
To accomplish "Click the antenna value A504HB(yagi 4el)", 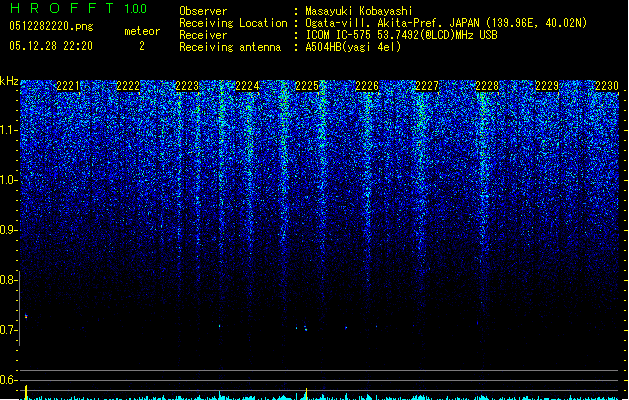I will pyautogui.click(x=353, y=47).
